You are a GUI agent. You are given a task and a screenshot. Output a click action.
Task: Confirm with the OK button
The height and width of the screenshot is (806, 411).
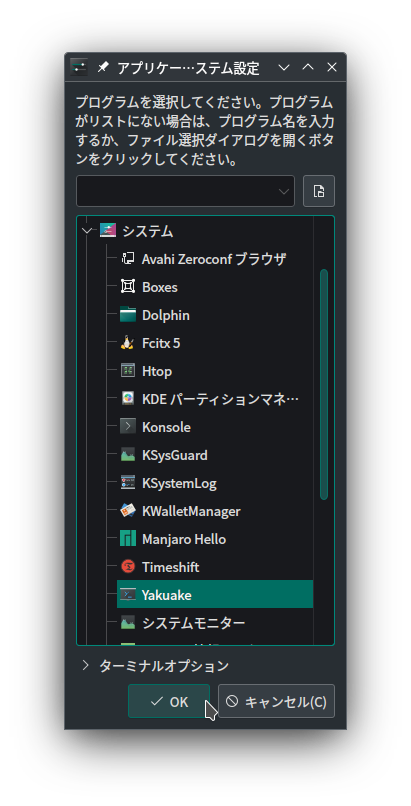169,701
